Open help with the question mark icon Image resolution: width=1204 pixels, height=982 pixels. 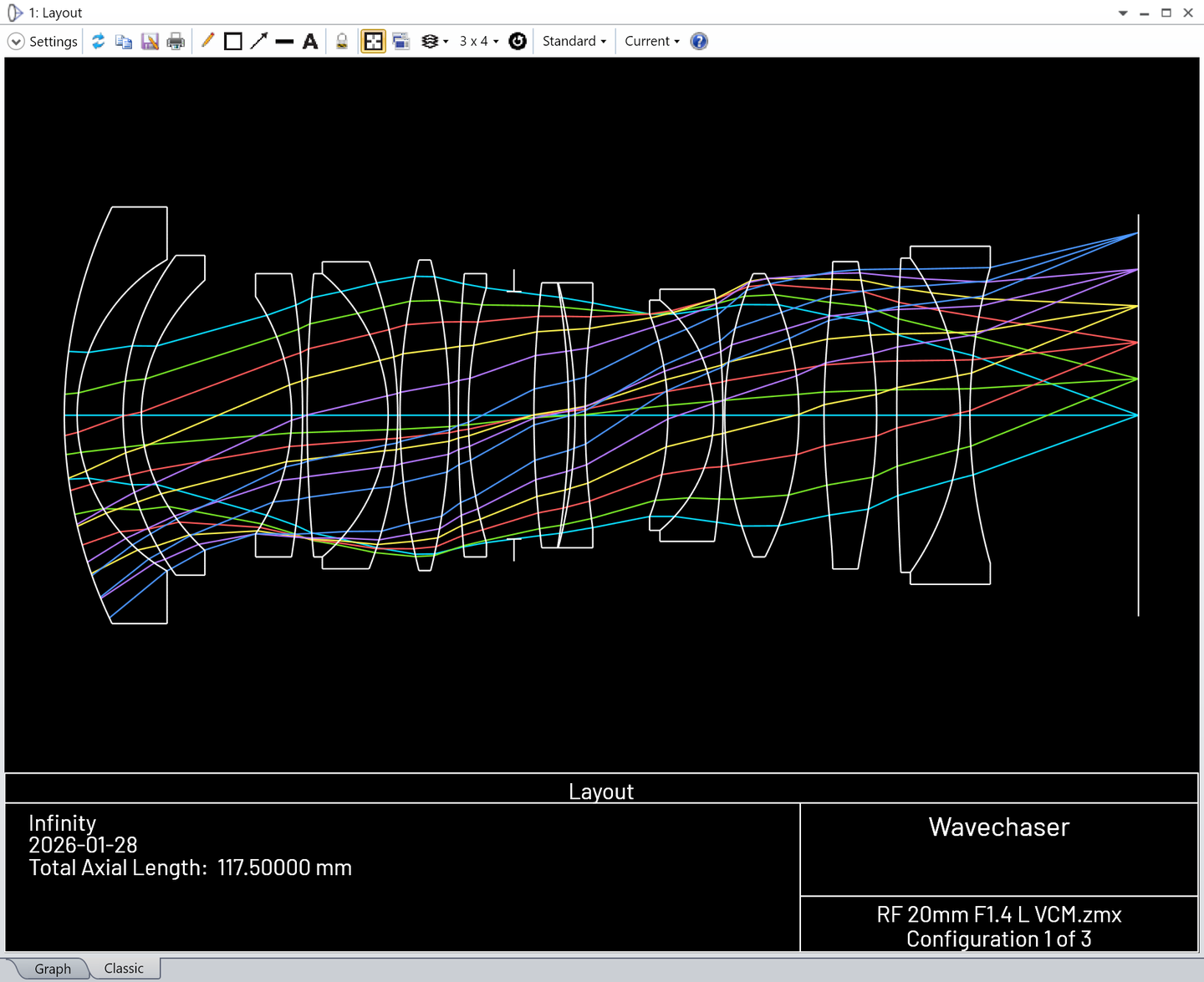tap(699, 41)
